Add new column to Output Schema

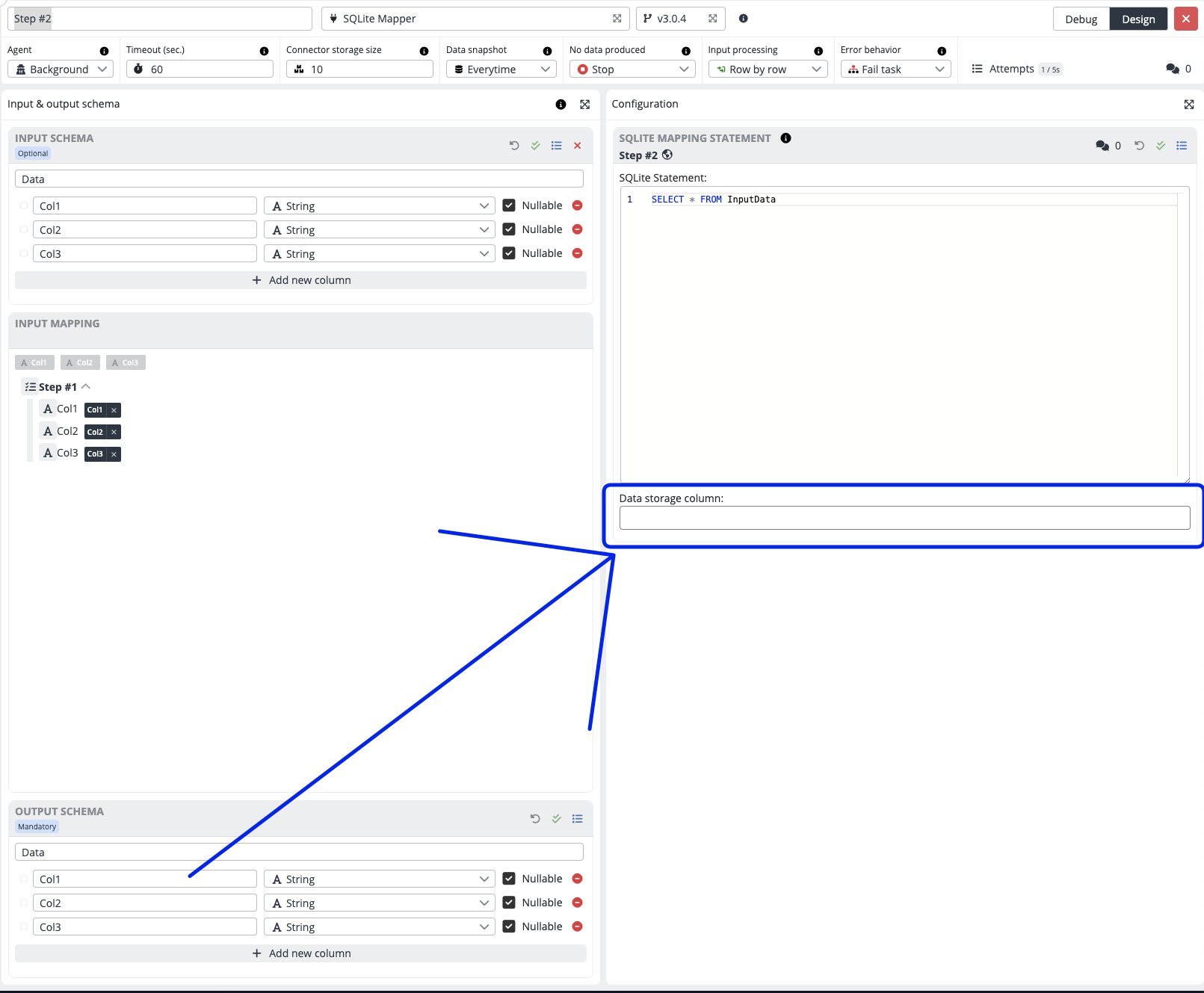[x=300, y=953]
